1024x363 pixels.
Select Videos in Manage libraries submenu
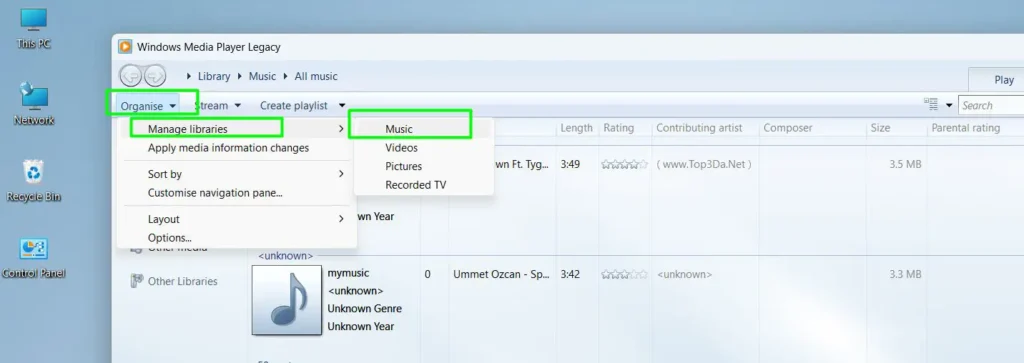[x=423, y=148]
